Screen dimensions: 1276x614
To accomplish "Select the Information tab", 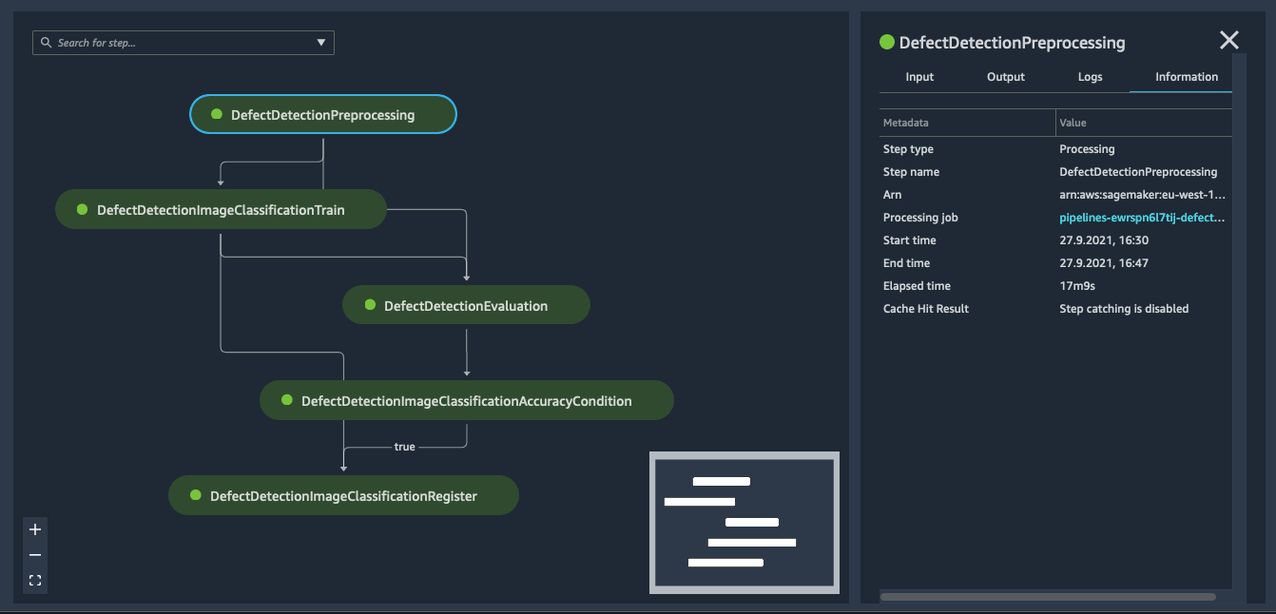I will 1186,77.
